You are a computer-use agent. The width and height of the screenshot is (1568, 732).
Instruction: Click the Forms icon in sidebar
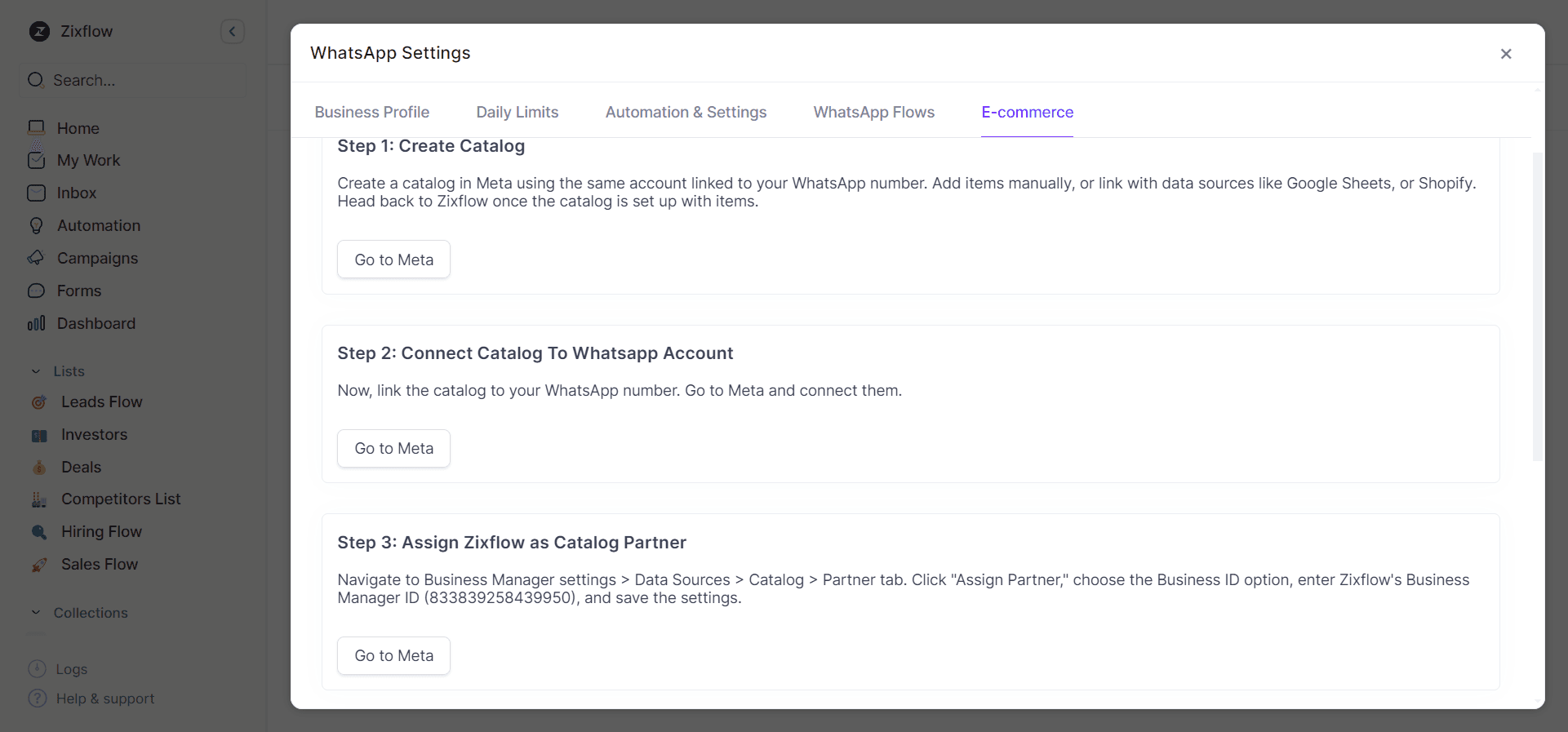(x=36, y=291)
